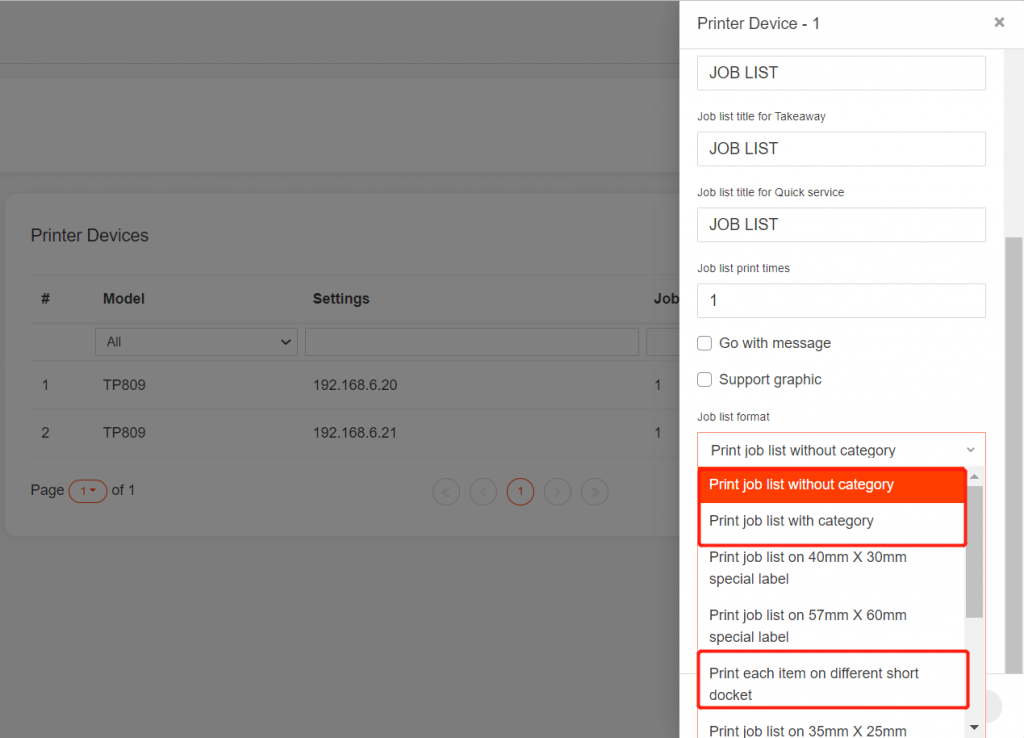1024x738 pixels.
Task: Go to last page pagination icon
Action: click(x=594, y=492)
